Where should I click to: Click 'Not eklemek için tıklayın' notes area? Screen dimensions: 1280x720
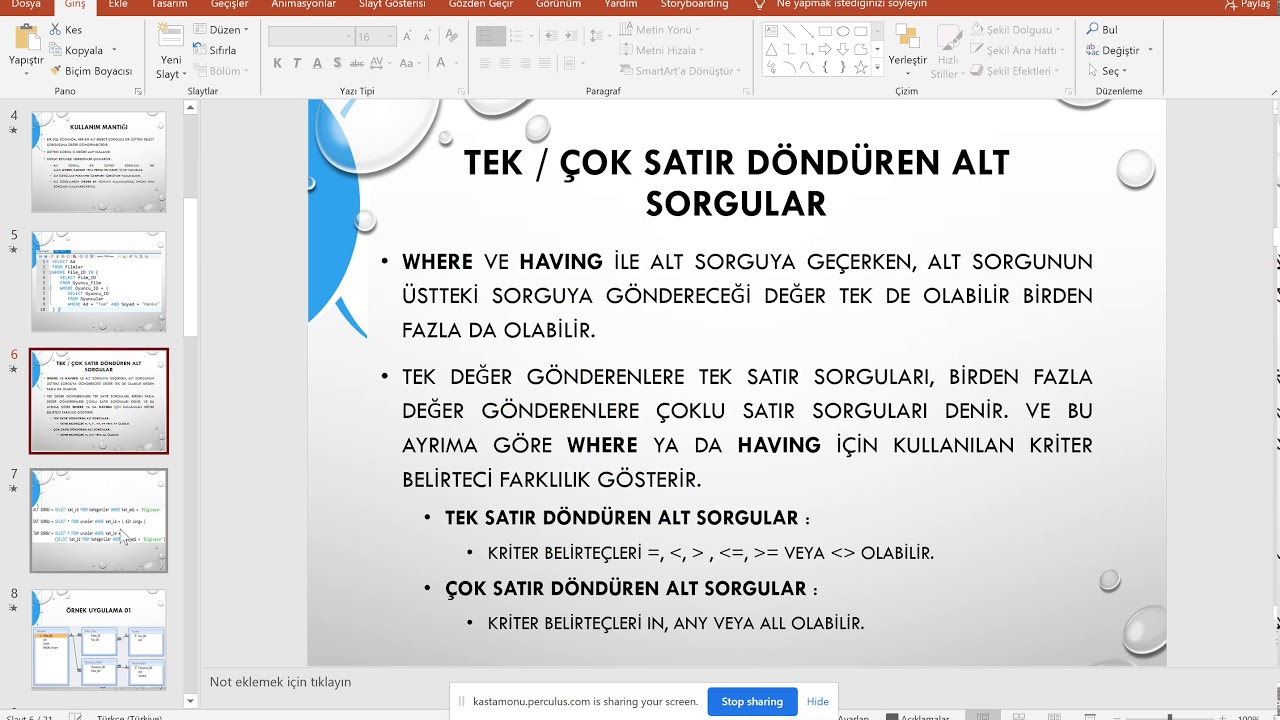coord(281,682)
